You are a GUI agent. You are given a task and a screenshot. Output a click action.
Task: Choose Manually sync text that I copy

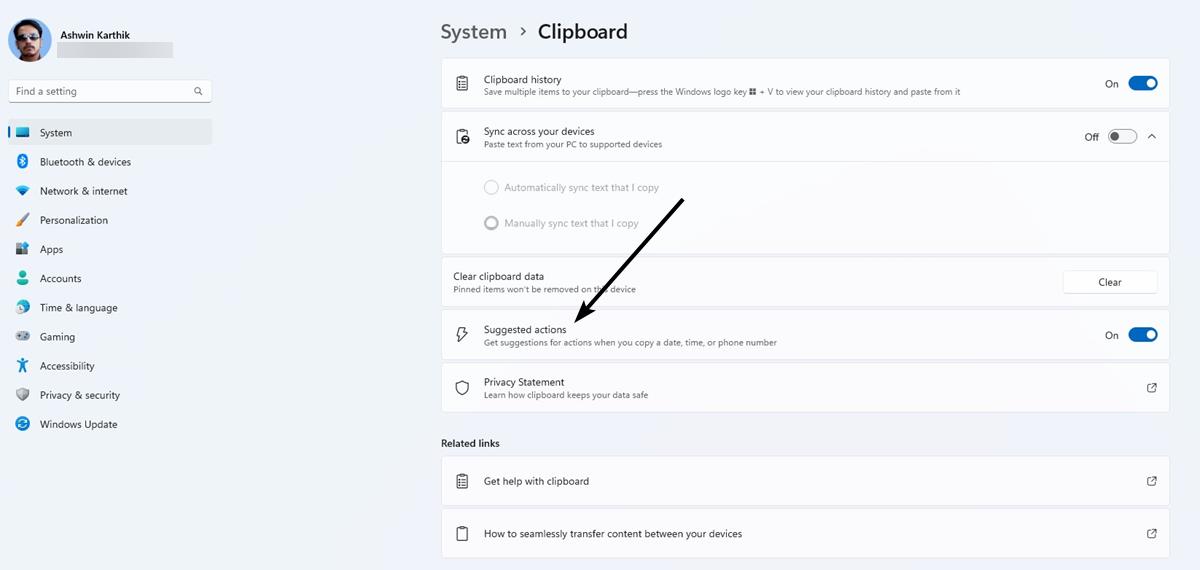tap(491, 223)
